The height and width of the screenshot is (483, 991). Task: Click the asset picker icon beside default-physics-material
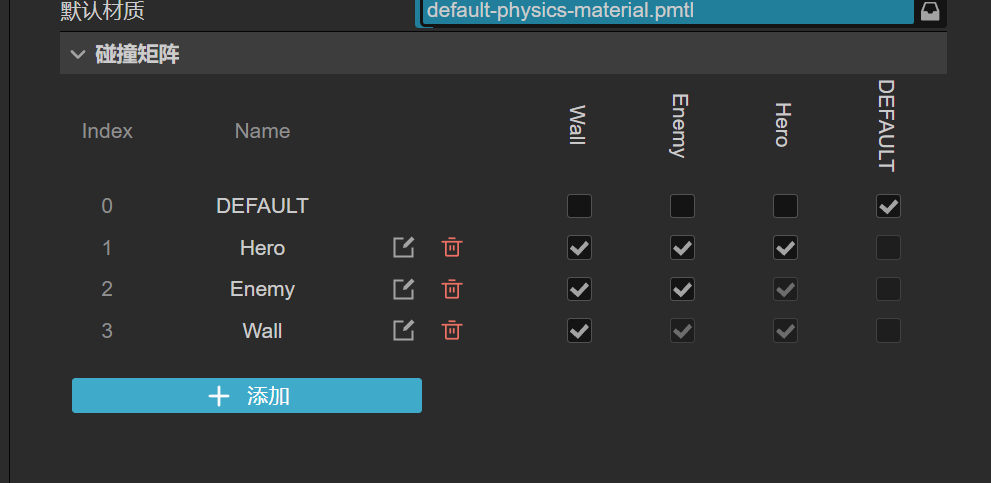tap(930, 12)
